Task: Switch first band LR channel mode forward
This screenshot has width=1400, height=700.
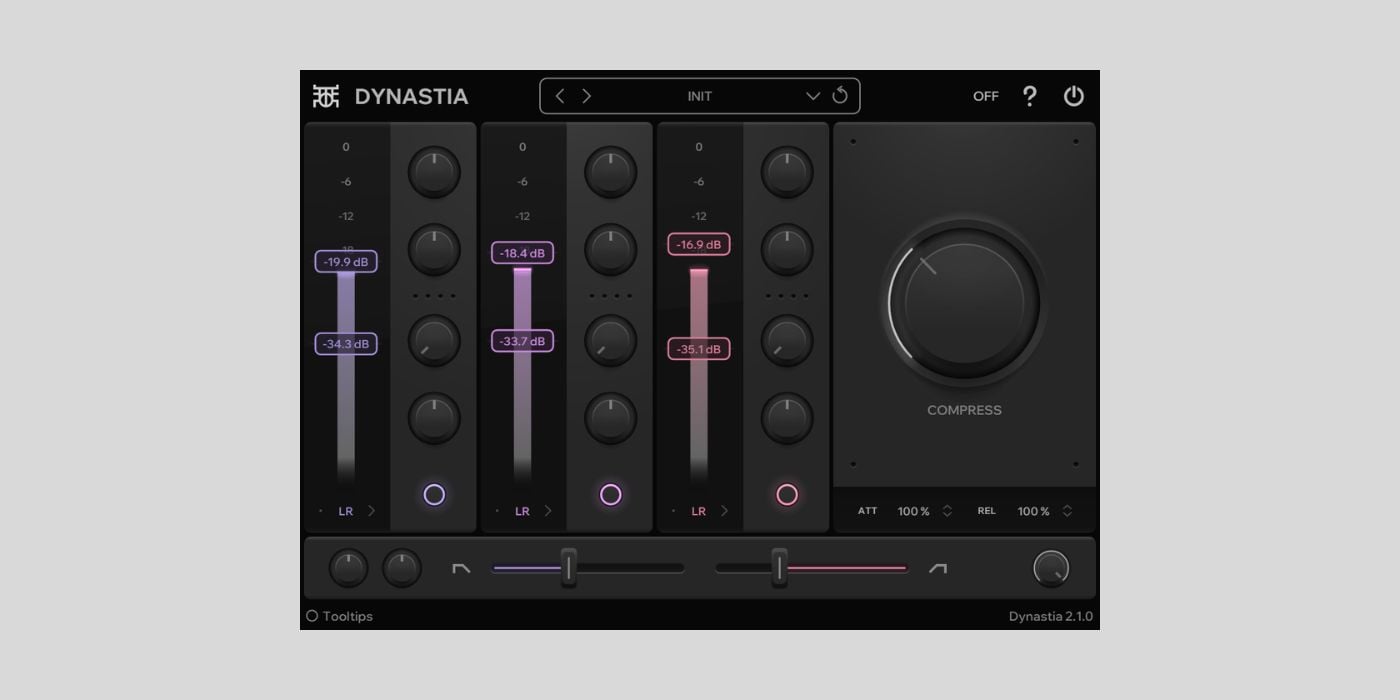Action: coord(372,511)
